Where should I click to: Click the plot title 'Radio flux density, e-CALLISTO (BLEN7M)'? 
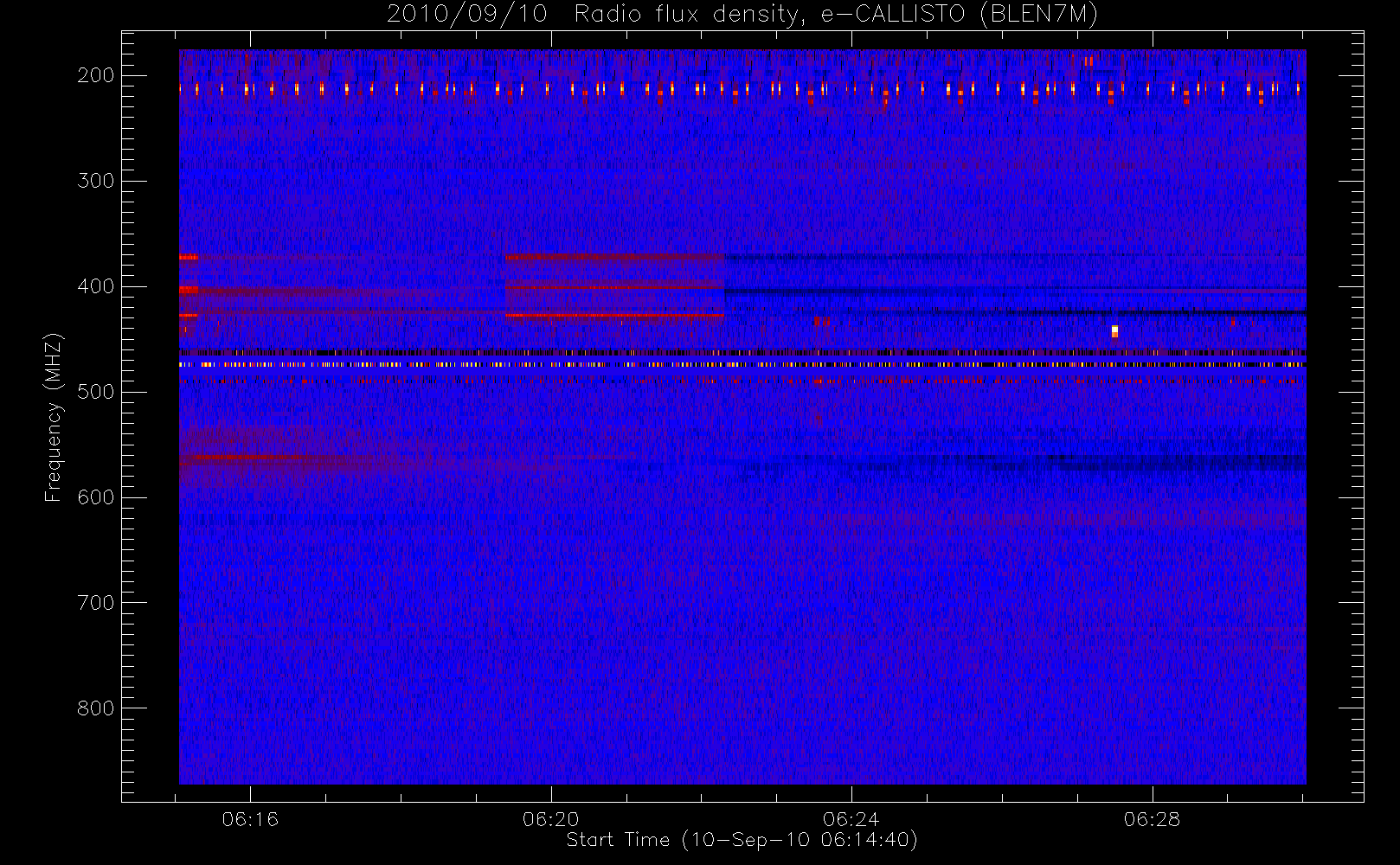tap(836, 15)
